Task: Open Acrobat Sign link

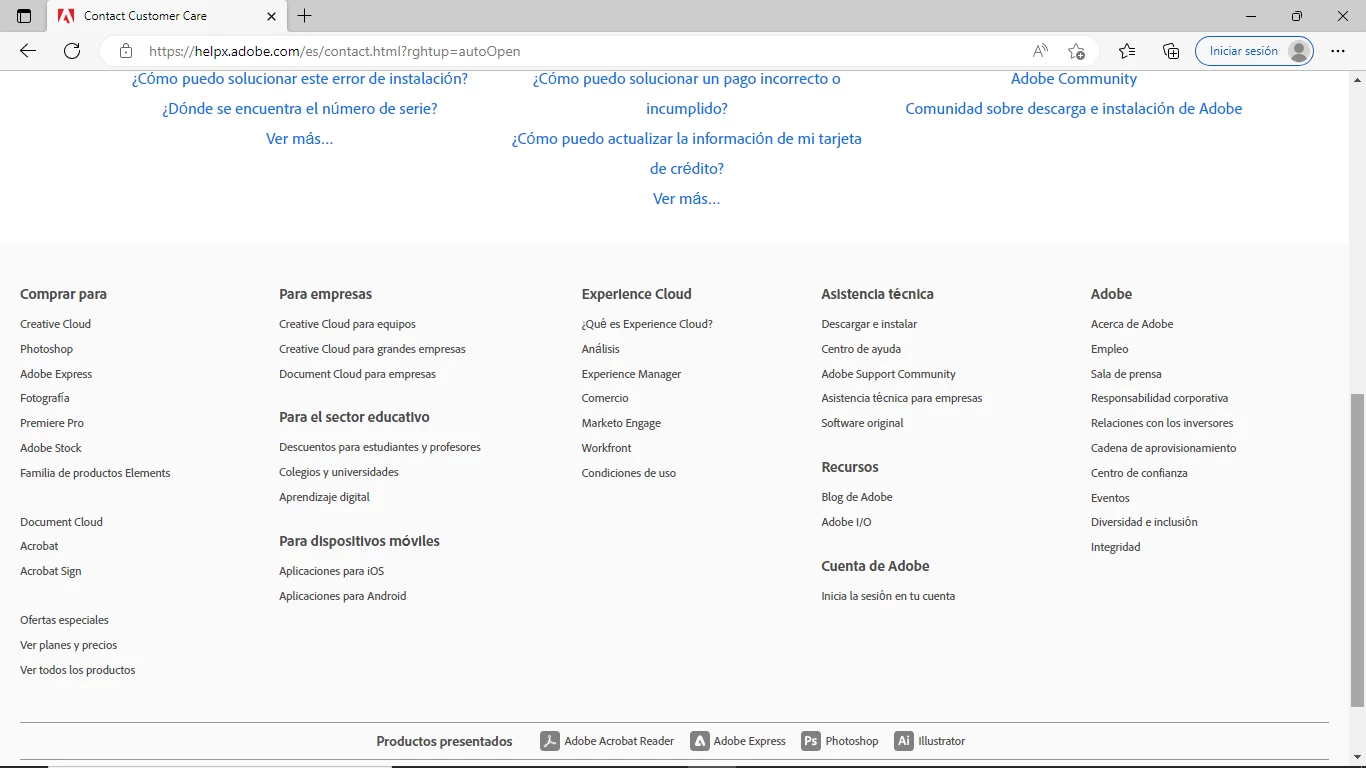Action: point(51,571)
